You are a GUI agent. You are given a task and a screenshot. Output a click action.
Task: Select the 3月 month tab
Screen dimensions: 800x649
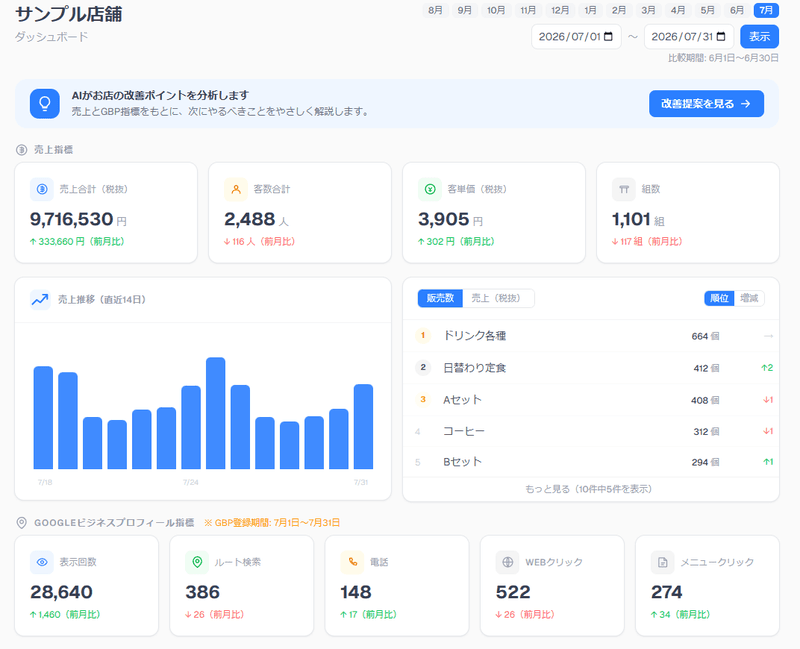(x=648, y=10)
